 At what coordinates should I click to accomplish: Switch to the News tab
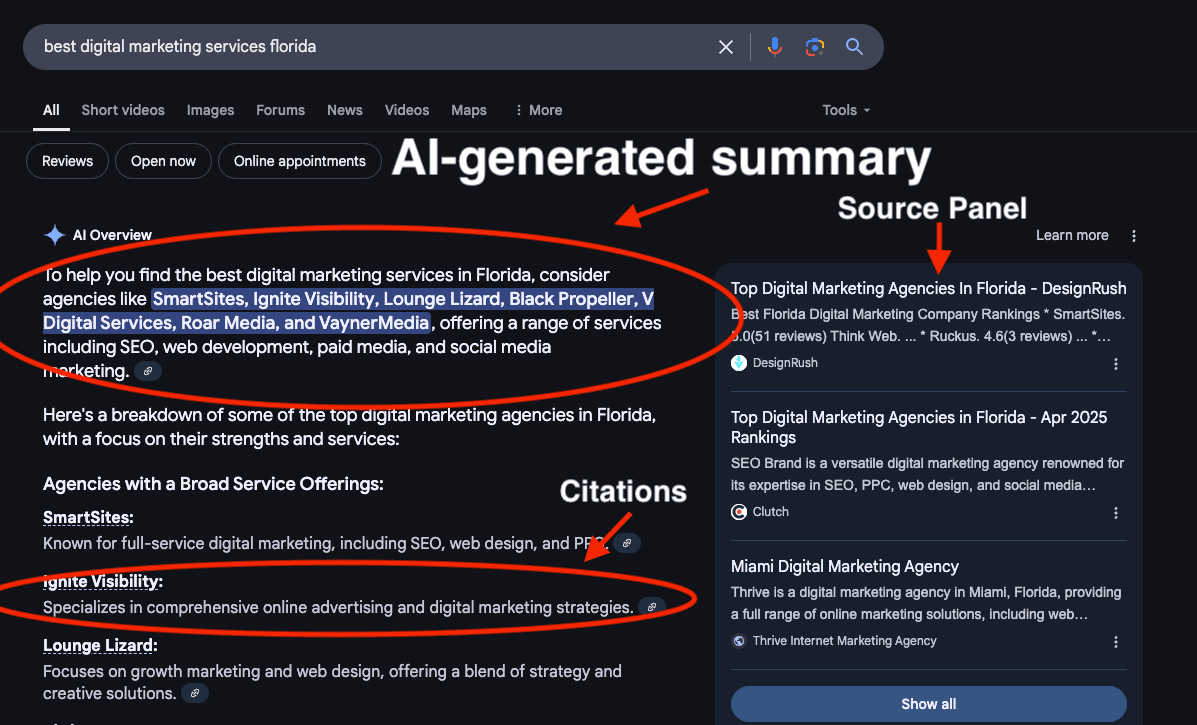[344, 110]
